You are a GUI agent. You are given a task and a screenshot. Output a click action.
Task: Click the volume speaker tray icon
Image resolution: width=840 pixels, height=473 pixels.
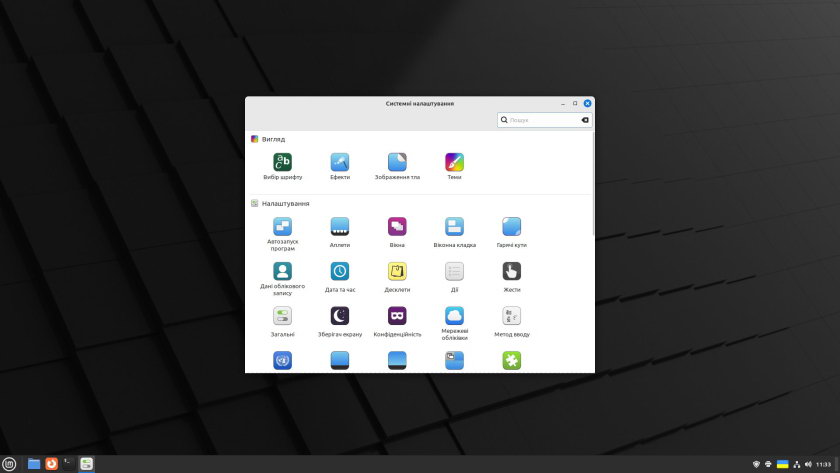point(808,464)
